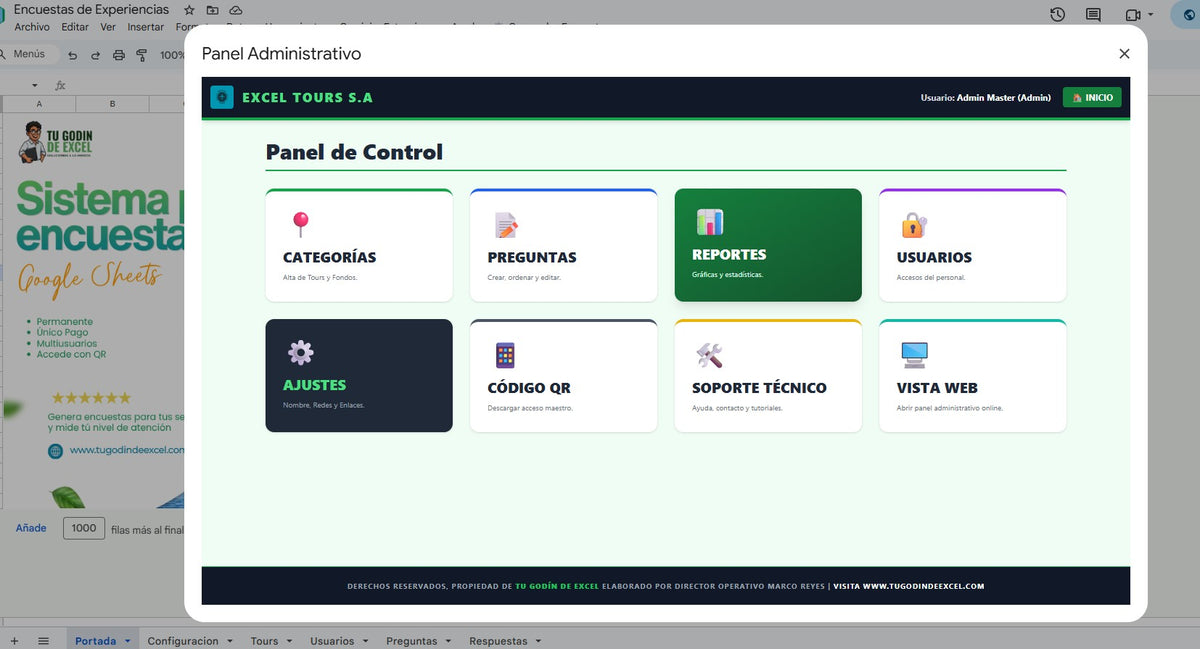
Task: Open the Insertar menu
Action: 146,27
